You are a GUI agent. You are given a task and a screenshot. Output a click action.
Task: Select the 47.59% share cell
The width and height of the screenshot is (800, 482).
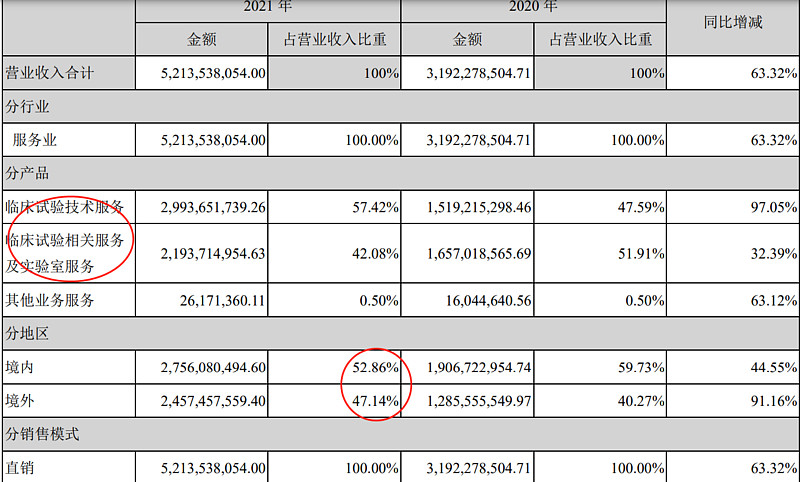[x=641, y=208]
